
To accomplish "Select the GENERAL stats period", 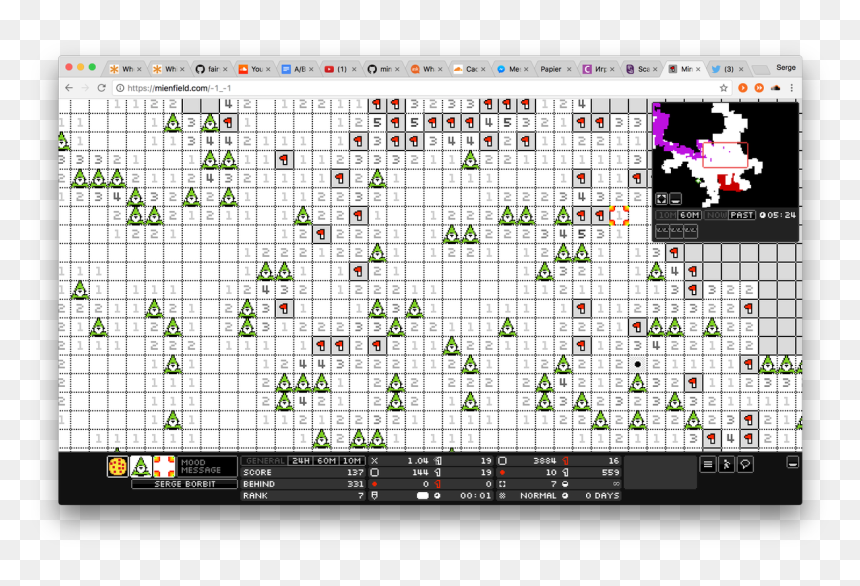I will coord(265,461).
